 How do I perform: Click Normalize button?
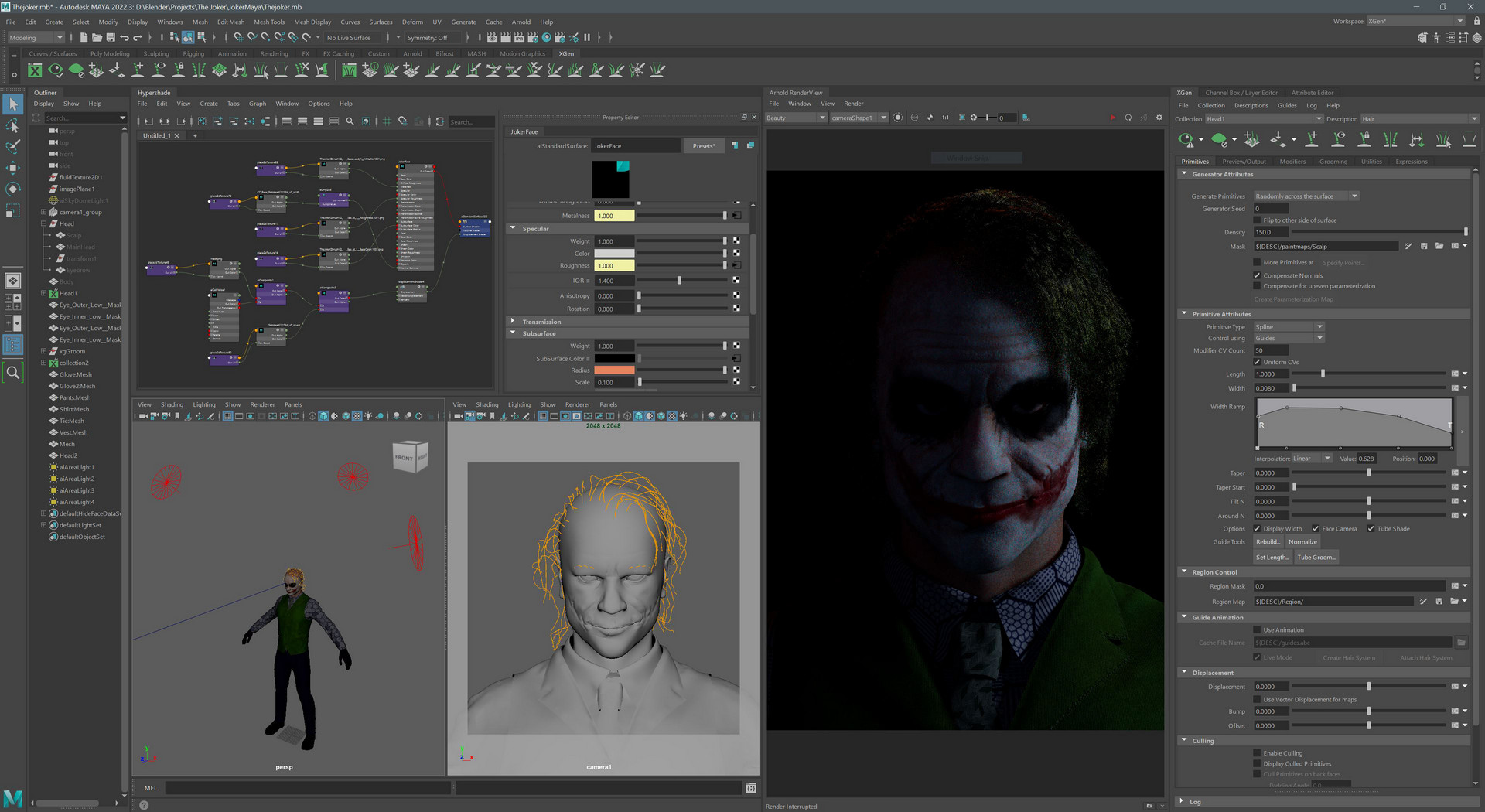[1302, 542]
